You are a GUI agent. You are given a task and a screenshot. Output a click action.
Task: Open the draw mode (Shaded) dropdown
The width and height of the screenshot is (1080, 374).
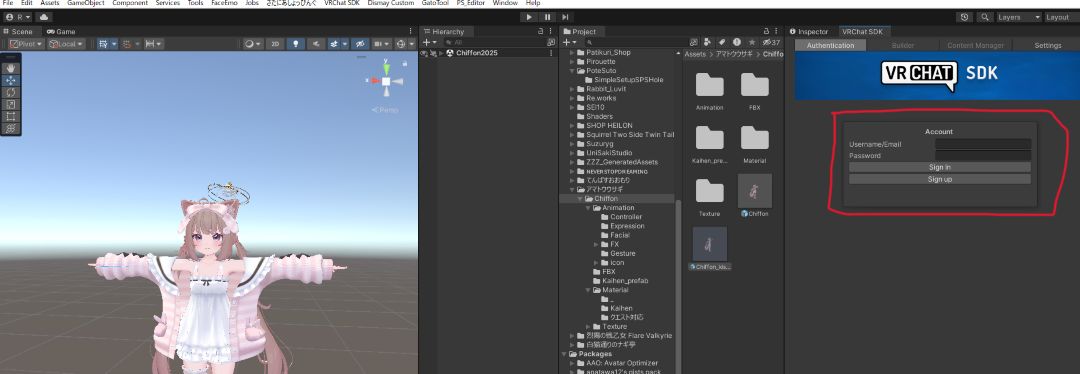coord(253,43)
